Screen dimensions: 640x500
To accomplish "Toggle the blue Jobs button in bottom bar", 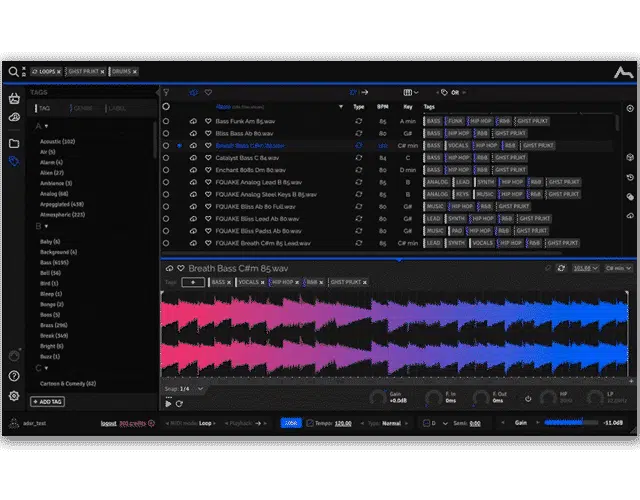I will pyautogui.click(x=291, y=423).
